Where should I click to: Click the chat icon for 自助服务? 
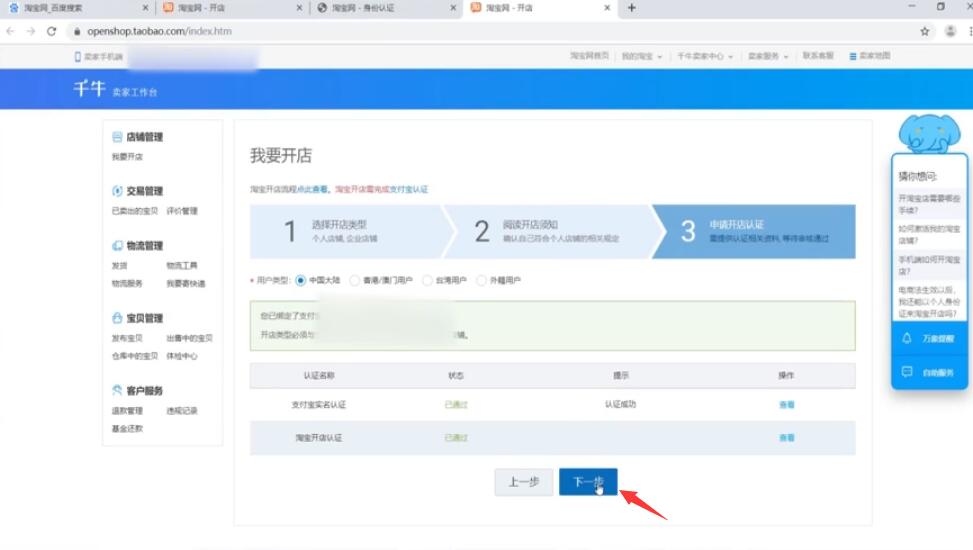pos(907,372)
